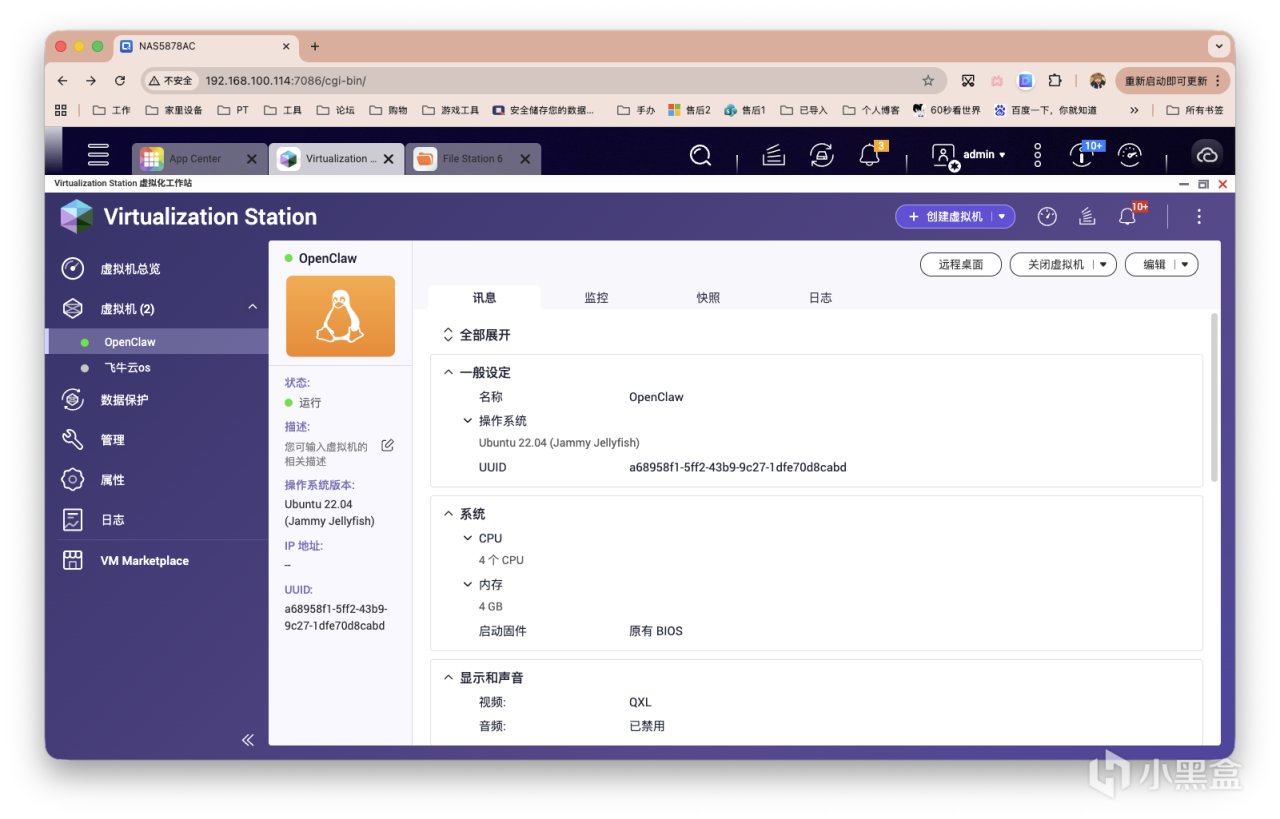Open the 百度一下，你就知道 bookmark
The height and width of the screenshot is (819, 1280).
click(x=1047, y=110)
